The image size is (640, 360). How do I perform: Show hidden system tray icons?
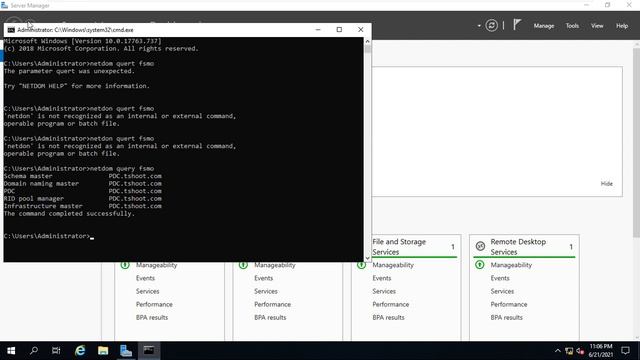(558, 351)
